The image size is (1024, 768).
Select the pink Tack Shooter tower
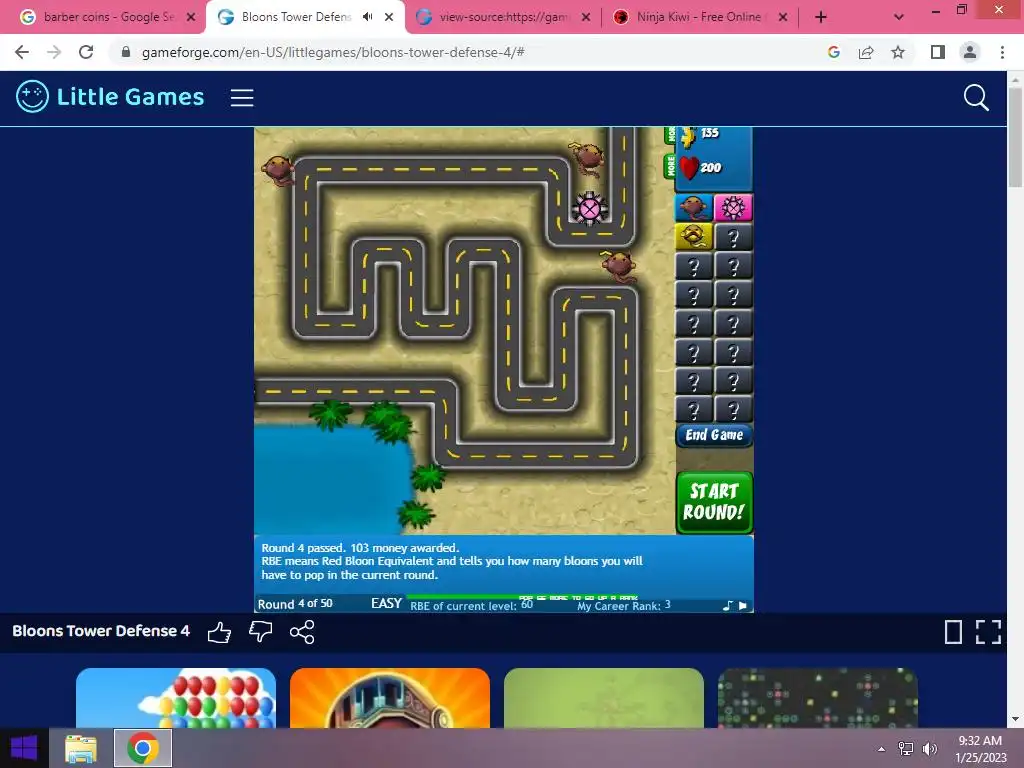[733, 208]
